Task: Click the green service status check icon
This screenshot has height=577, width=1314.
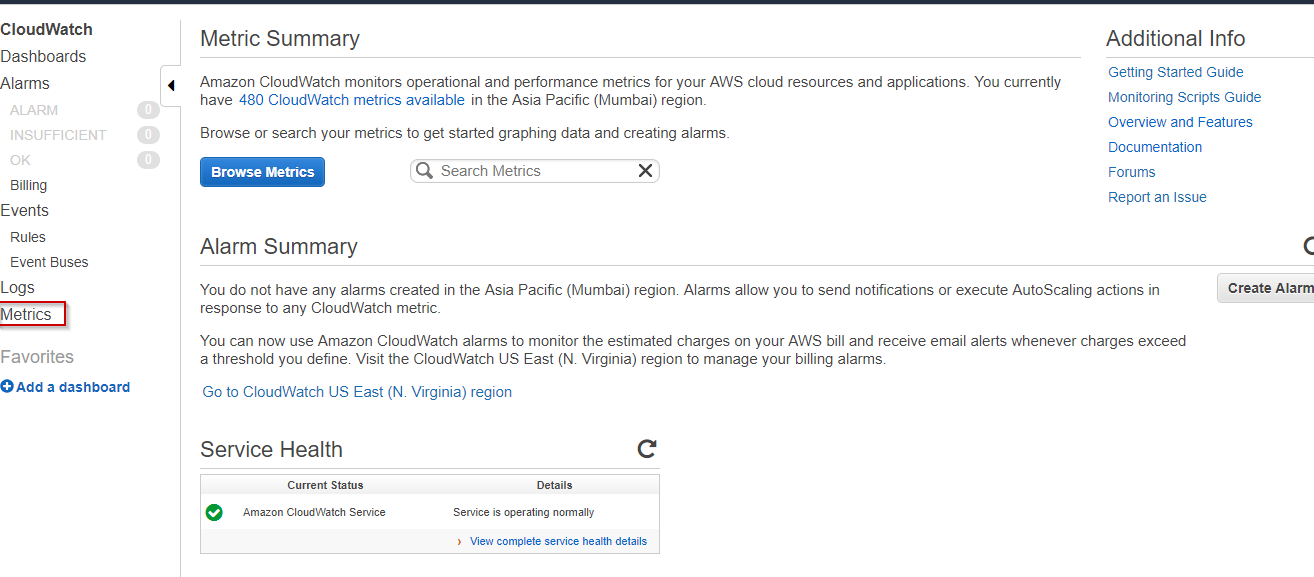Action: [214, 512]
